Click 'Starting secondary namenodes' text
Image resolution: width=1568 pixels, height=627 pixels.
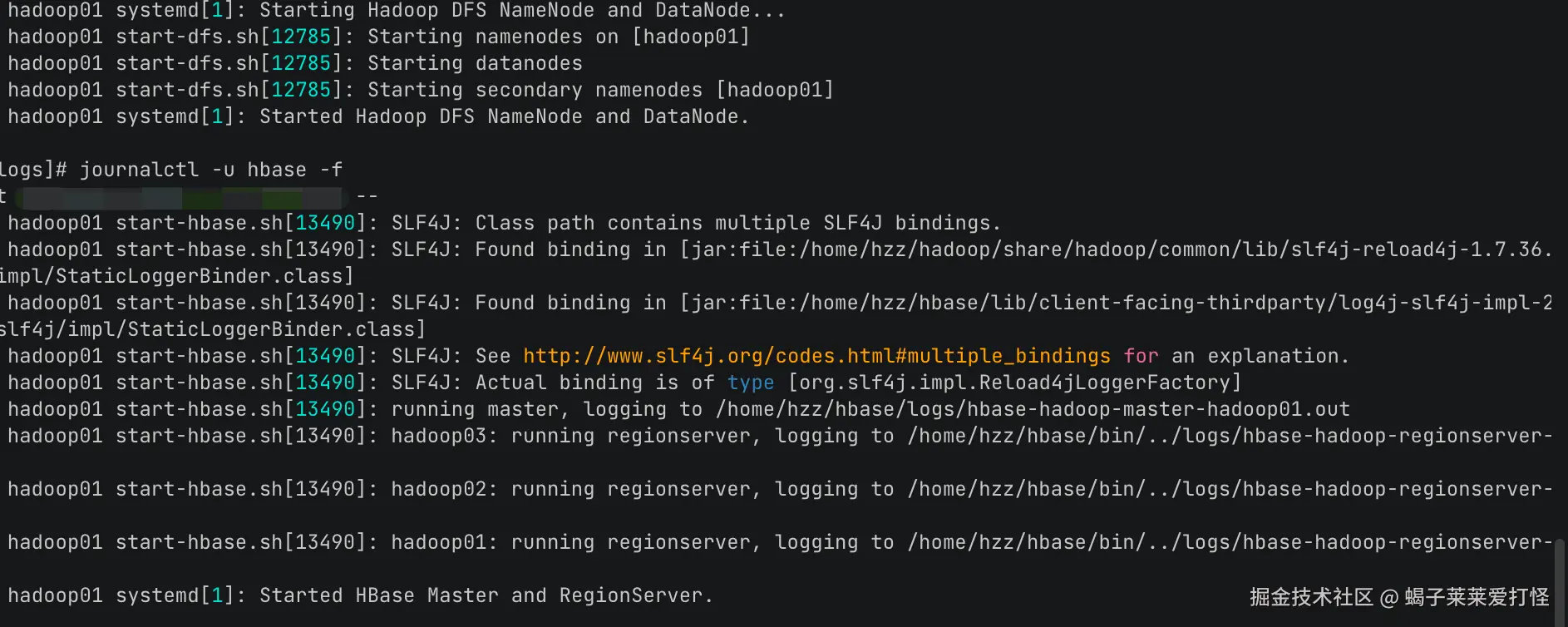tap(535, 90)
